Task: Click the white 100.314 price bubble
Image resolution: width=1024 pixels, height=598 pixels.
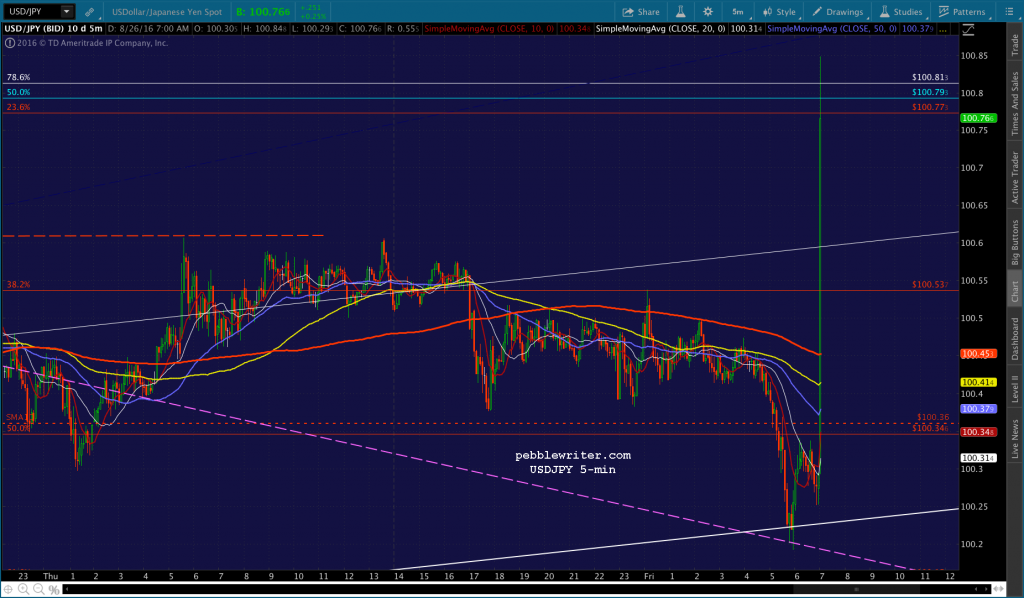Action: (x=978, y=458)
